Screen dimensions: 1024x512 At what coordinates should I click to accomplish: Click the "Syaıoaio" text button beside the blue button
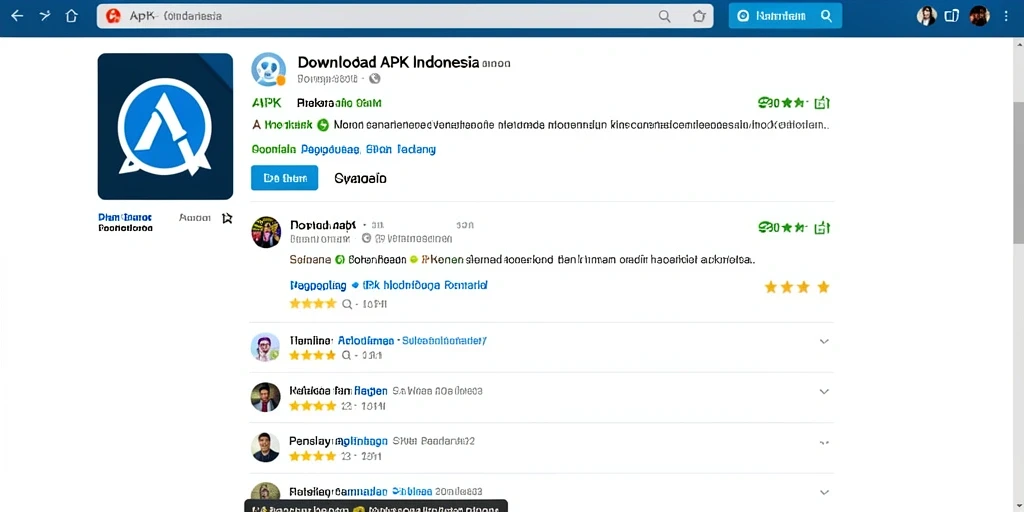click(x=360, y=178)
